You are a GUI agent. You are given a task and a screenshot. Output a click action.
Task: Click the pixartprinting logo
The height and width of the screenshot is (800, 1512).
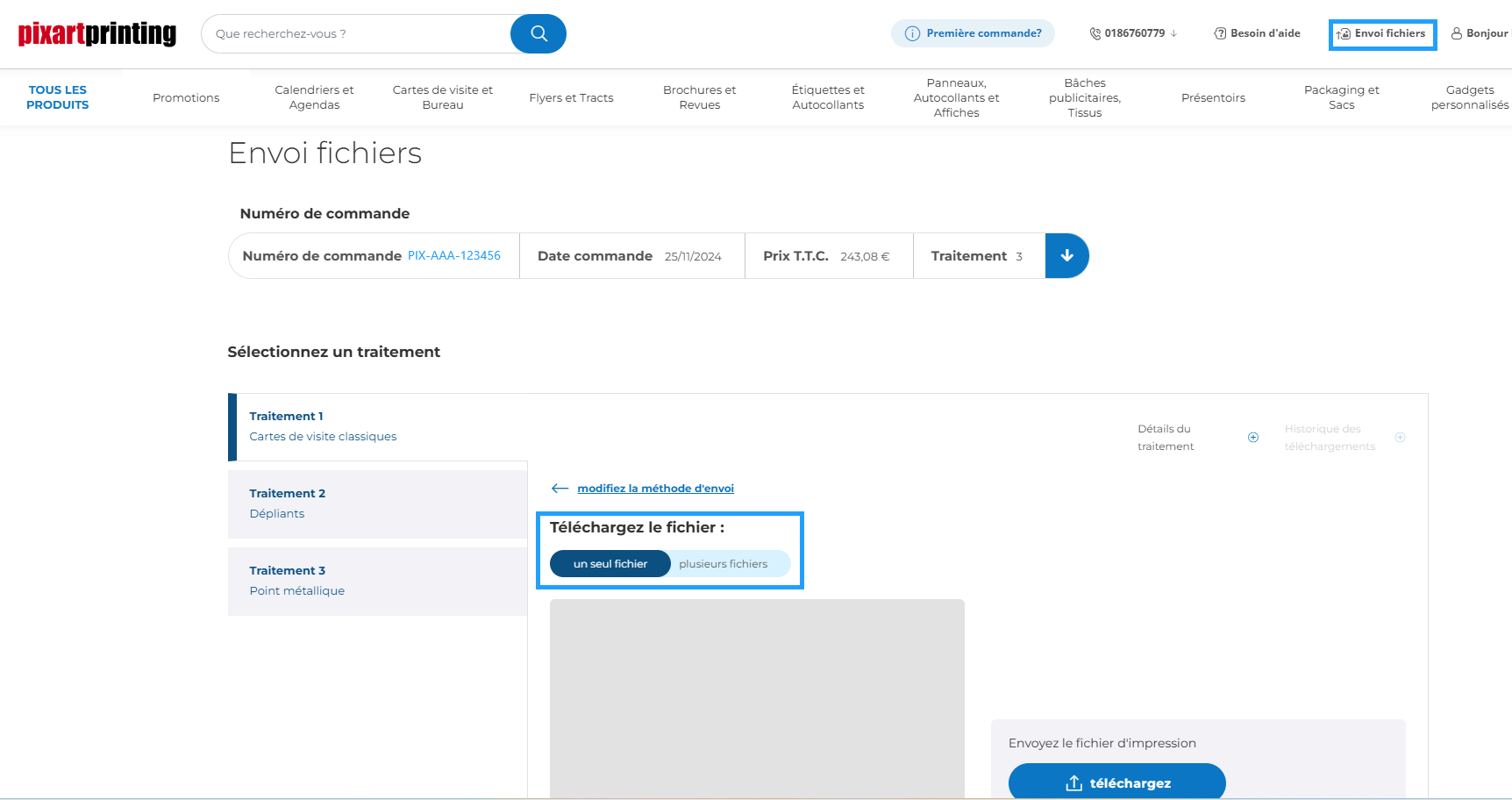[x=97, y=33]
